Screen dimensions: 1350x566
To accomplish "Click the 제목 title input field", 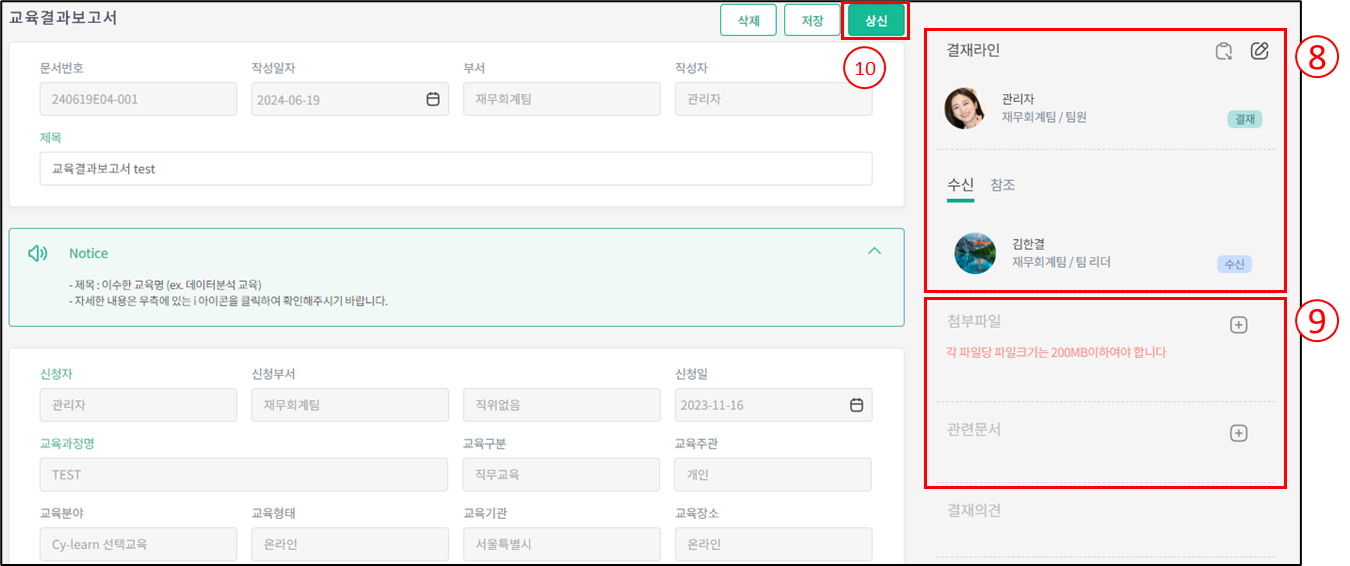I will (456, 169).
